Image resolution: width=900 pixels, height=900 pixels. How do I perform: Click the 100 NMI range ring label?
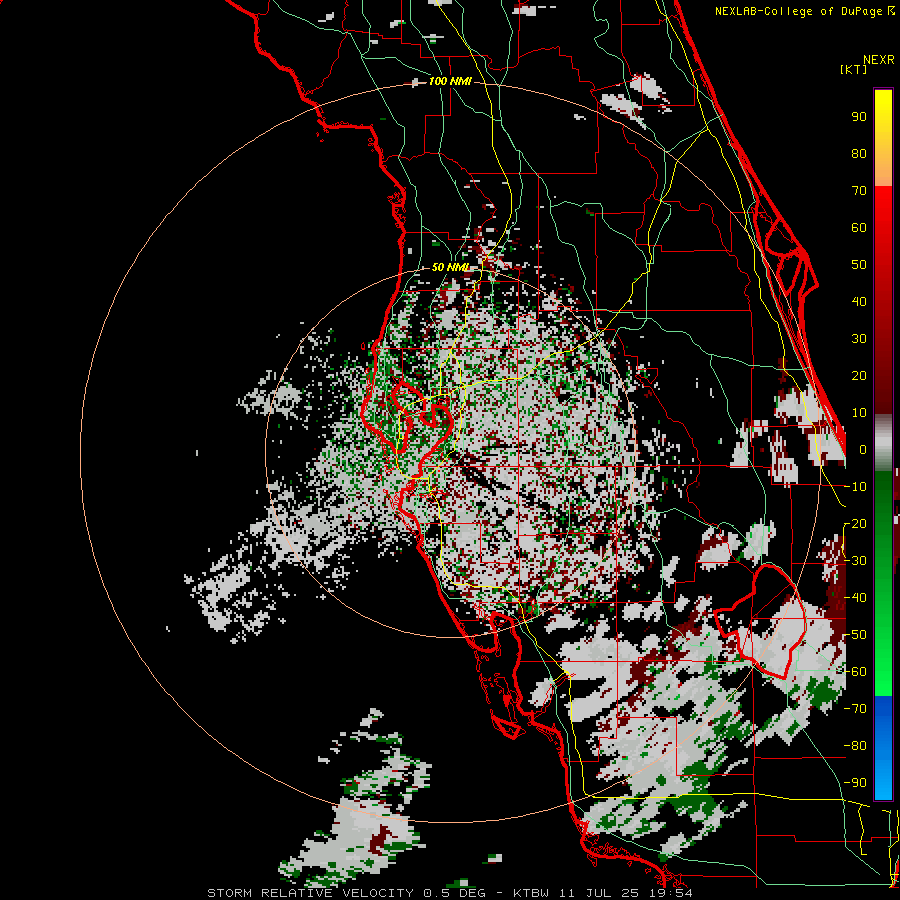450,82
